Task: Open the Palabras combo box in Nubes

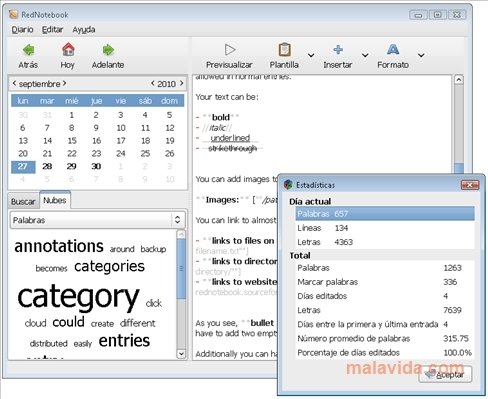Action: coord(97,220)
